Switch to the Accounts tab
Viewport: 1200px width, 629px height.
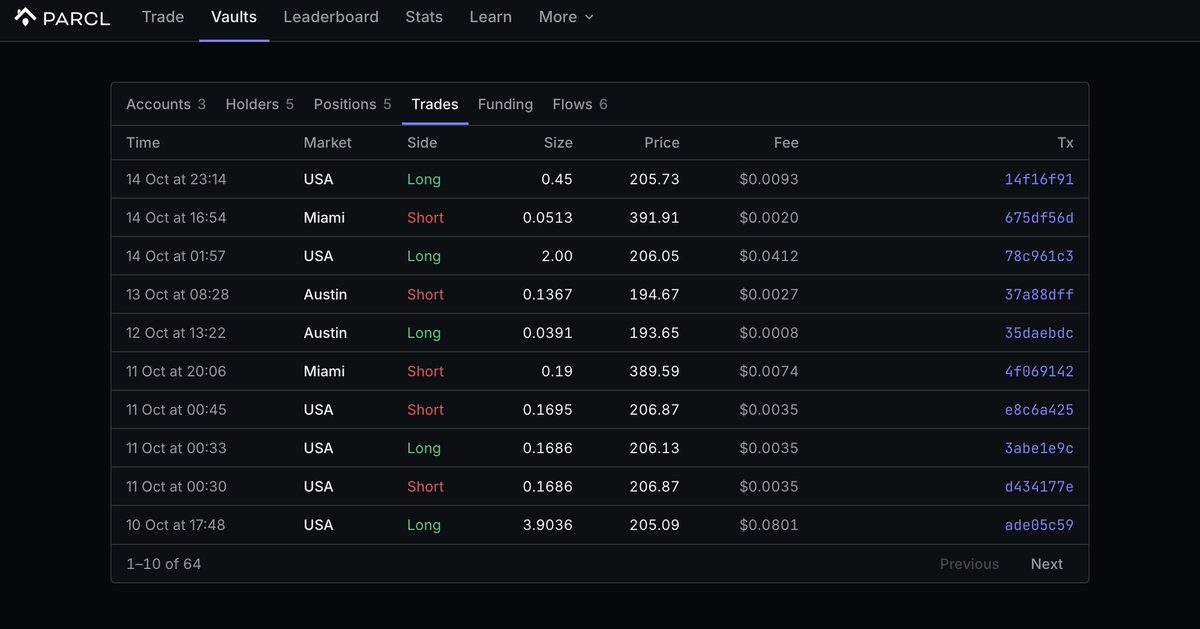[166, 104]
